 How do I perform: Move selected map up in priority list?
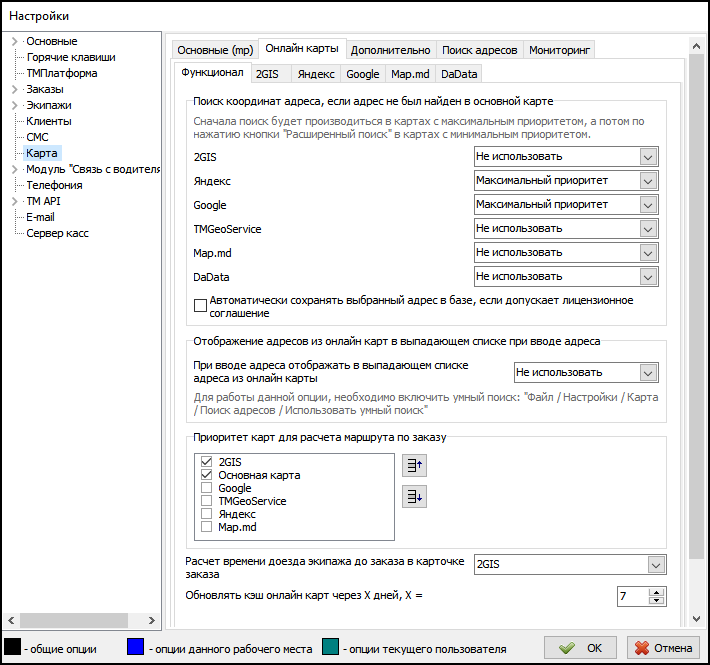(x=414, y=465)
